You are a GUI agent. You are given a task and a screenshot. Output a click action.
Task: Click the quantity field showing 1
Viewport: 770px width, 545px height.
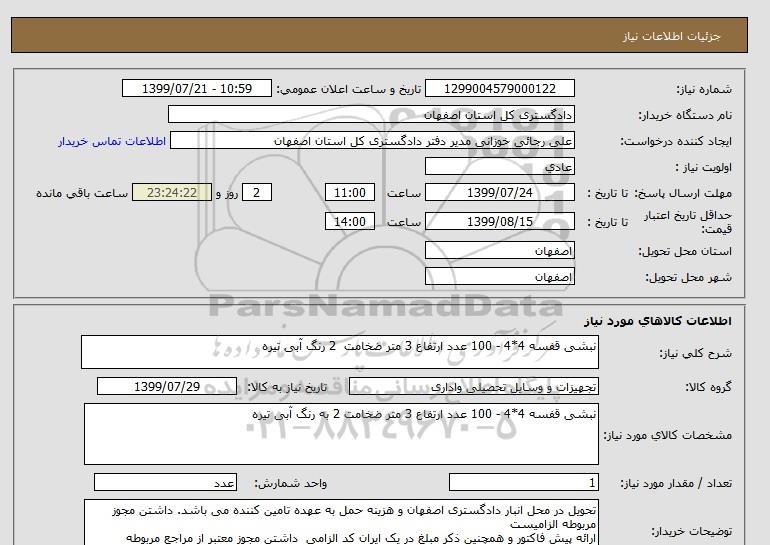coord(523,483)
